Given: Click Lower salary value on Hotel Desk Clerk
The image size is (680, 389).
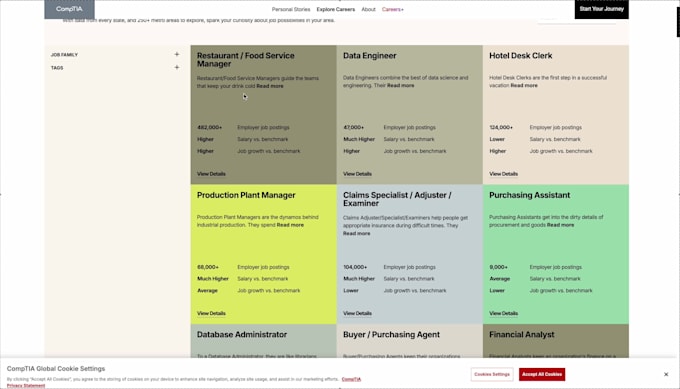Looking at the screenshot, I should [x=497, y=139].
